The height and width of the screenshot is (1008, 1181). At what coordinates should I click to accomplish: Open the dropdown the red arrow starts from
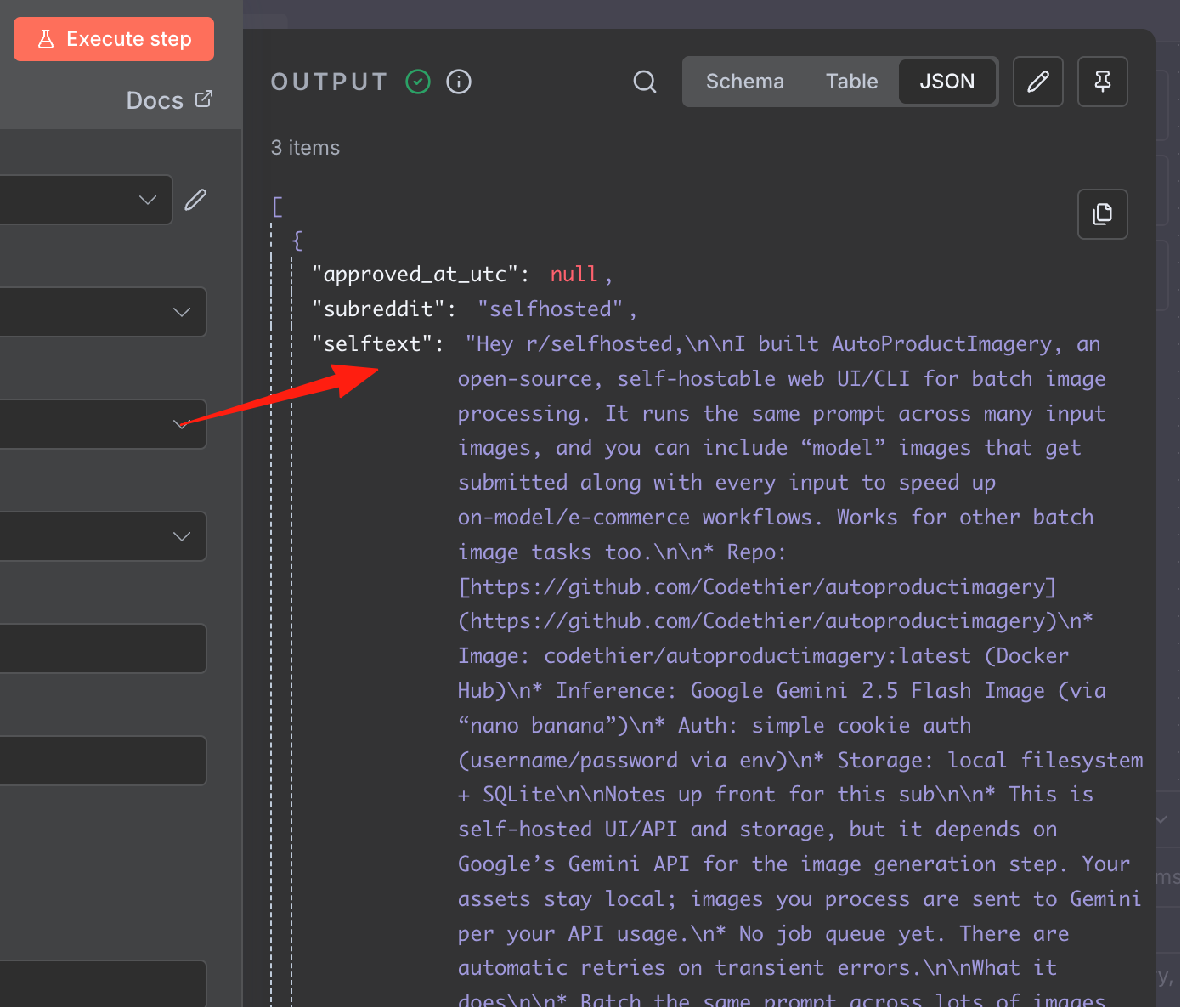click(x=103, y=424)
